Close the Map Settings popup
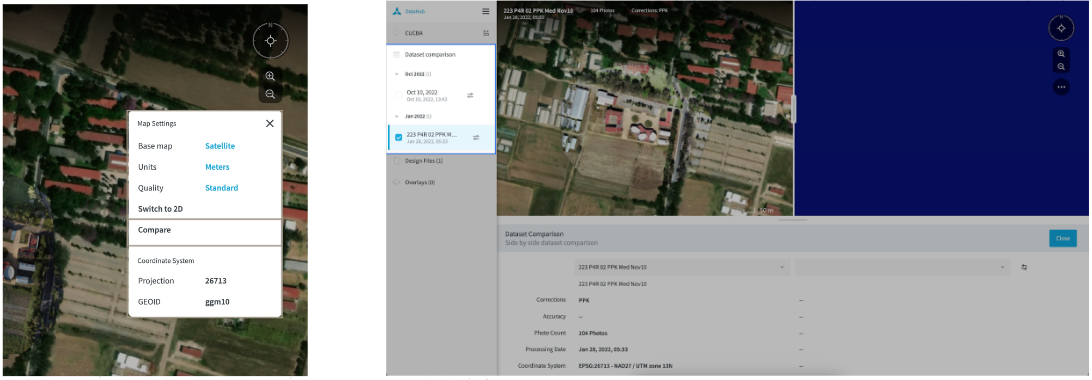Screen dimensions: 1092x380 [270, 123]
